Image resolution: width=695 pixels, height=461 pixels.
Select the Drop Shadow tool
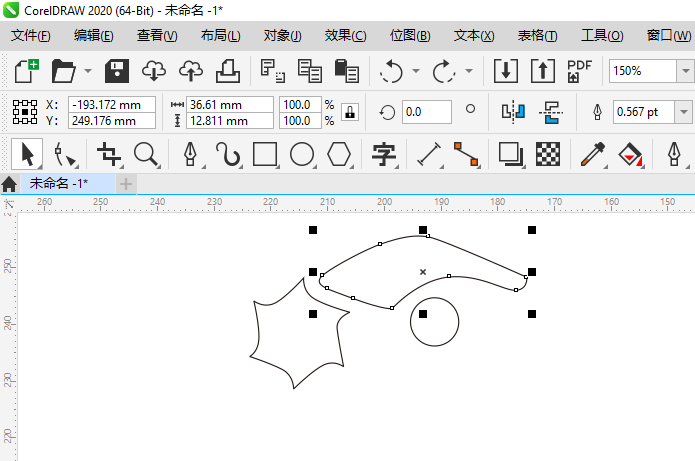tap(511, 154)
